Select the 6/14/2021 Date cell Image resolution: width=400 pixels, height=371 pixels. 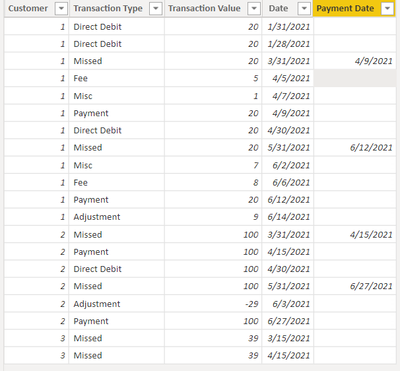(x=288, y=217)
